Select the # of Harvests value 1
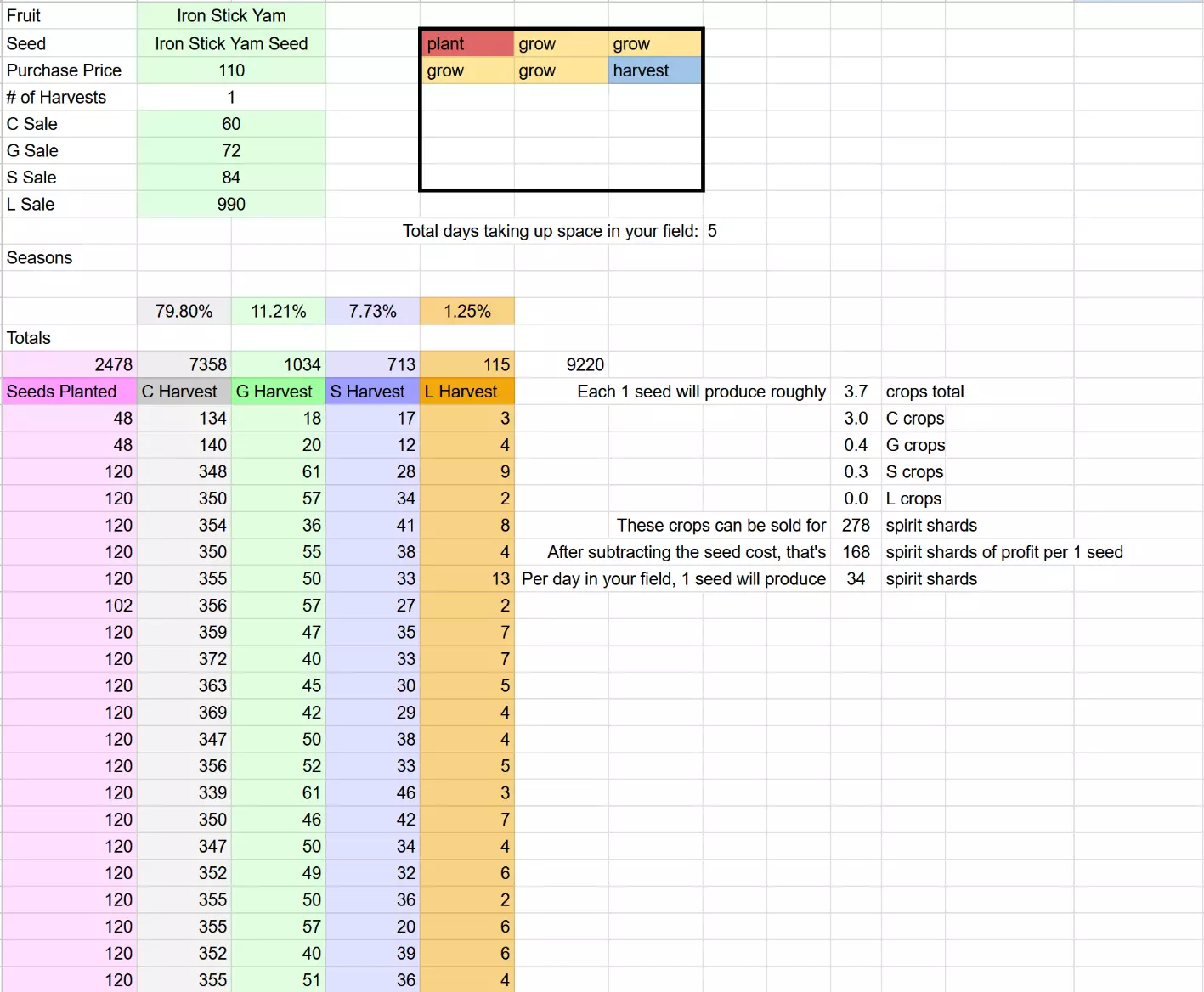 tap(231, 98)
